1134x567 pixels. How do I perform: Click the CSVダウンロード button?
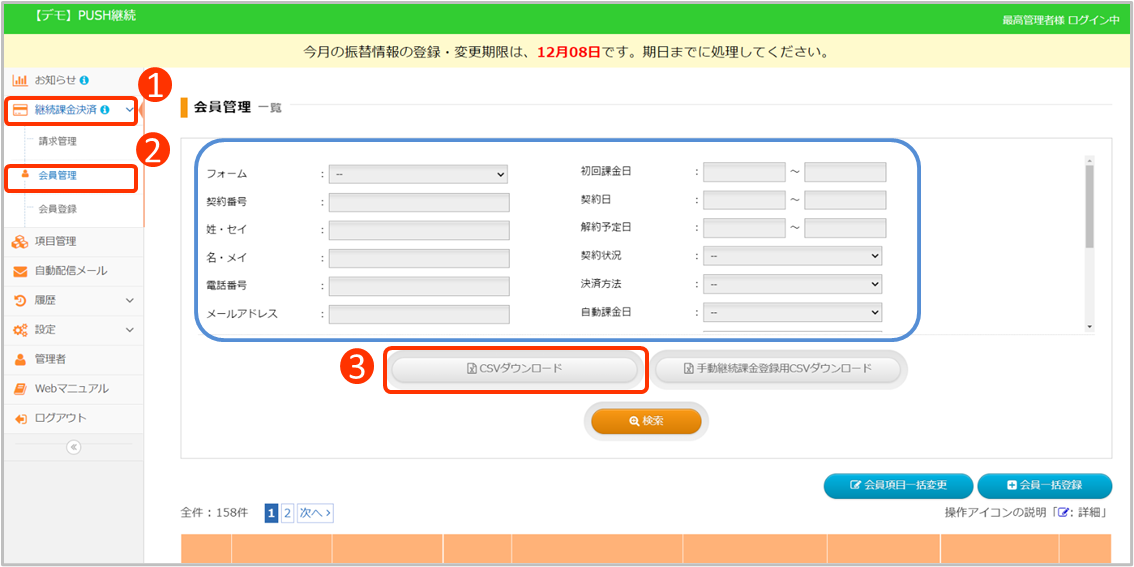click(x=514, y=369)
